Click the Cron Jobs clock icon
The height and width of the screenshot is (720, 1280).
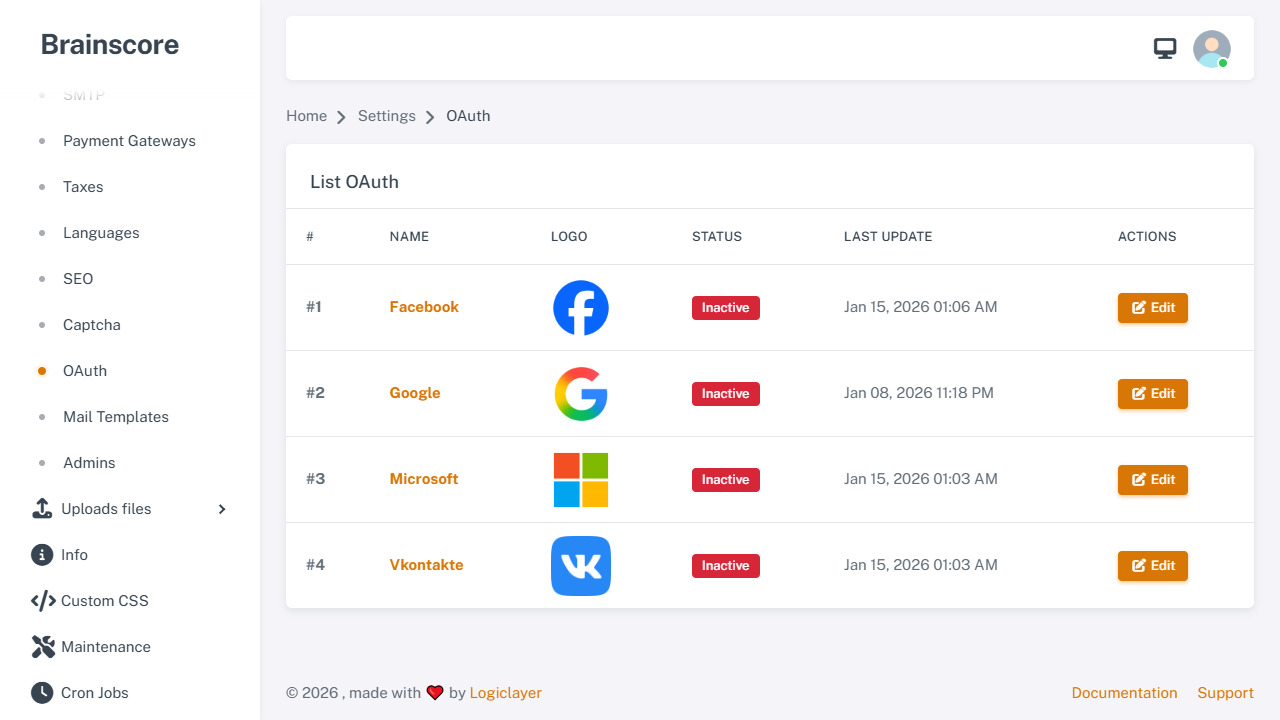[x=42, y=693]
